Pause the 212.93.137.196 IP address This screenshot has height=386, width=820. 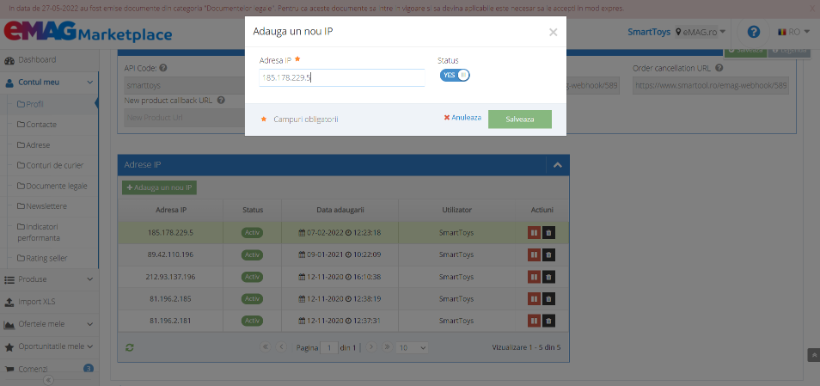click(x=533, y=277)
